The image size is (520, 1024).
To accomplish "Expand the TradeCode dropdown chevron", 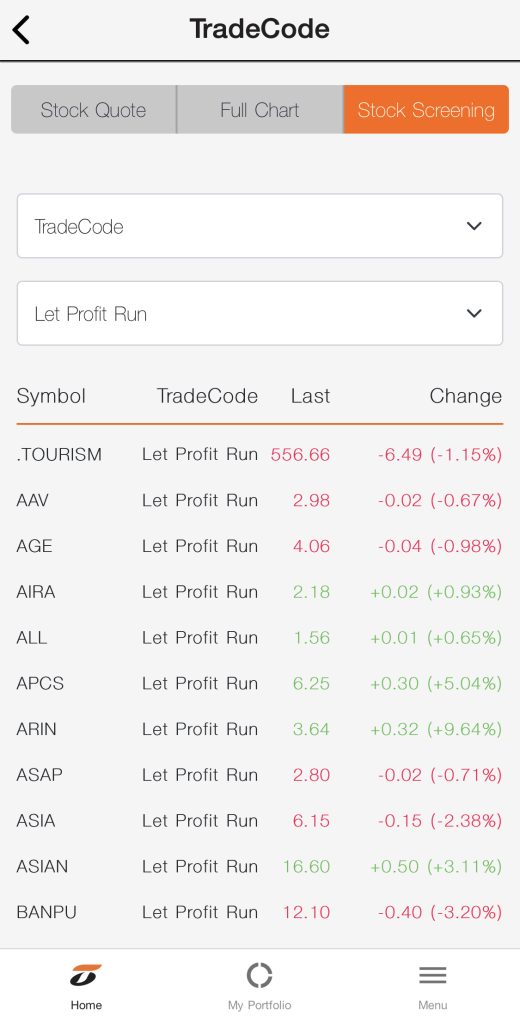I will 474,226.
